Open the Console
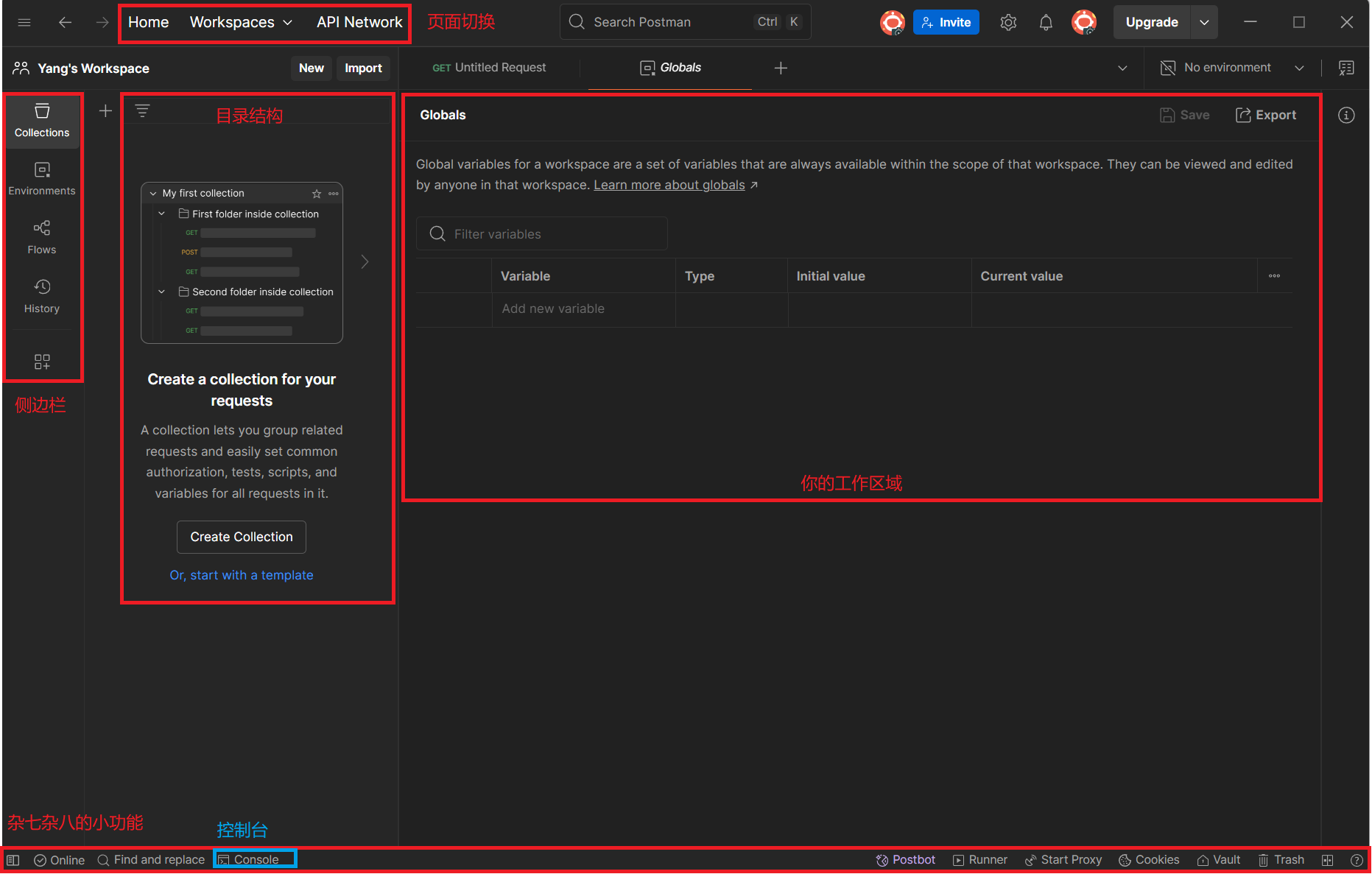Image resolution: width=1372 pixels, height=874 pixels. tap(248, 860)
